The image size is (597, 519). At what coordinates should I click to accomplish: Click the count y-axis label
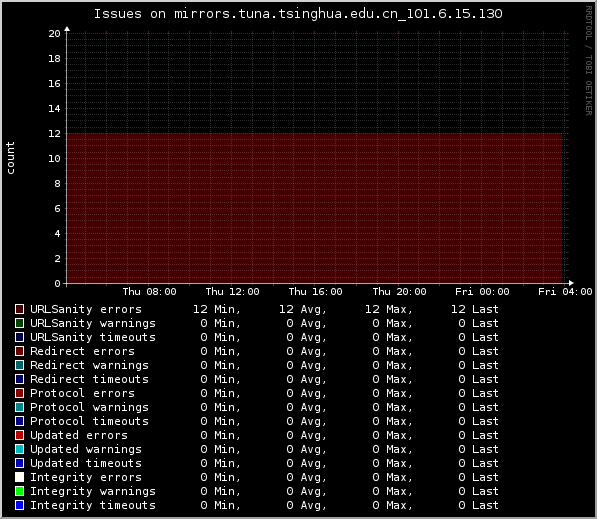click(x=10, y=158)
